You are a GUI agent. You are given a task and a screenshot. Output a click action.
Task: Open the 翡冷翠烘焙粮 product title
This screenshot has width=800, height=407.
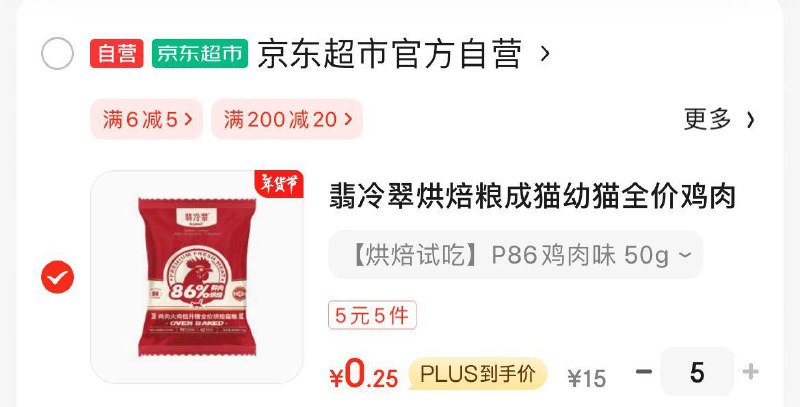coord(532,196)
